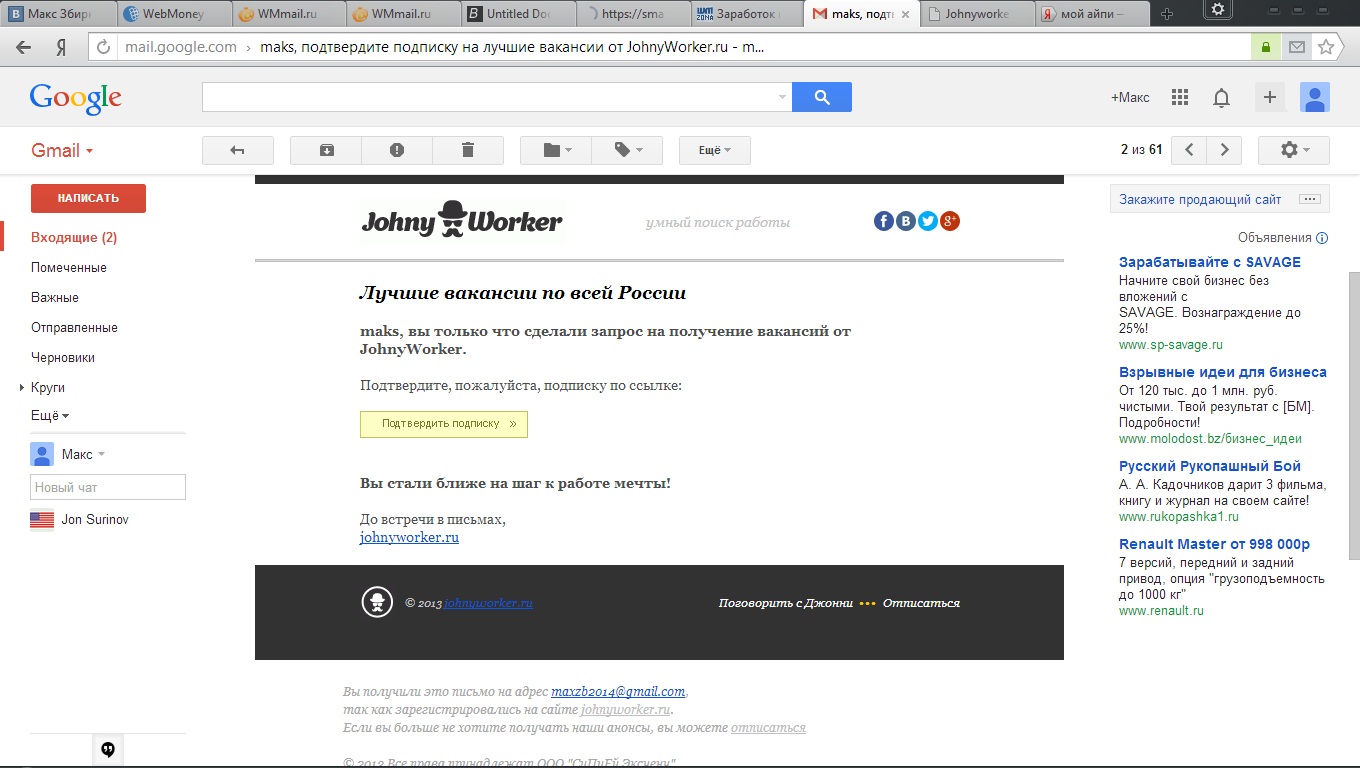Image resolution: width=1360 pixels, height=768 pixels.
Task: Bookmark the page with the star icon
Action: [1326, 47]
